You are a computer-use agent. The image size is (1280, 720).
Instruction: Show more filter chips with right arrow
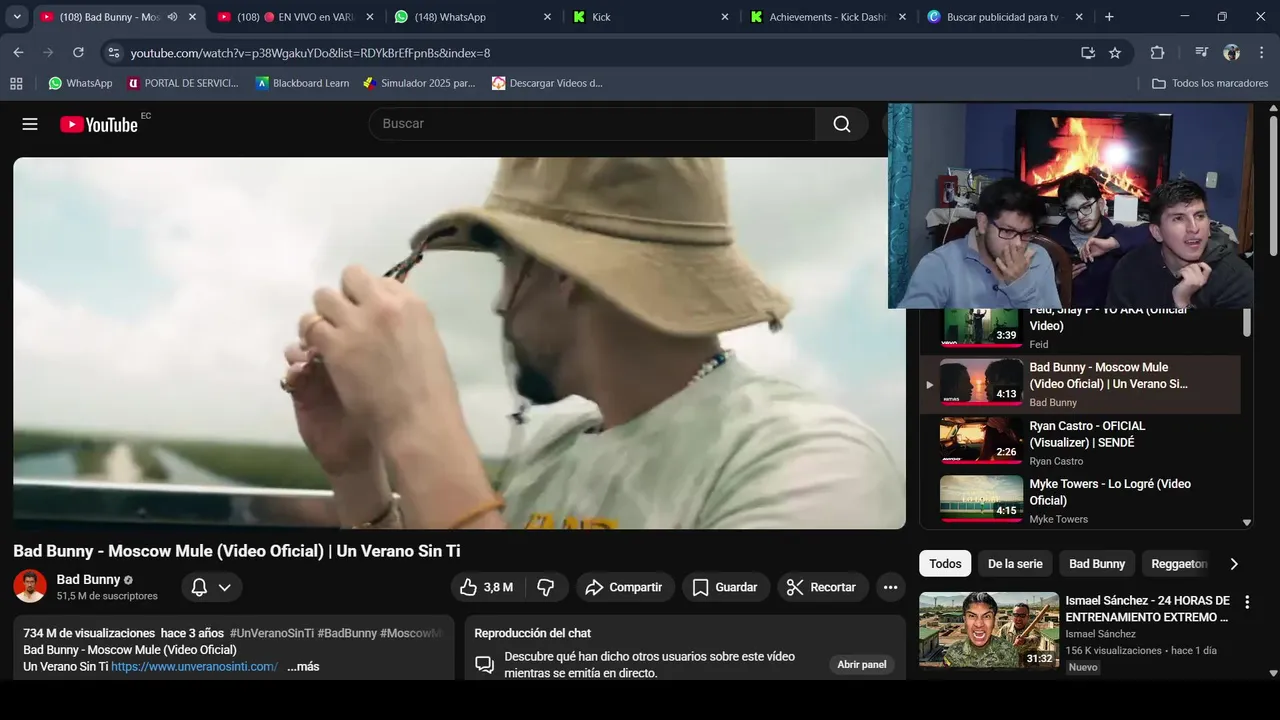tap(1234, 564)
